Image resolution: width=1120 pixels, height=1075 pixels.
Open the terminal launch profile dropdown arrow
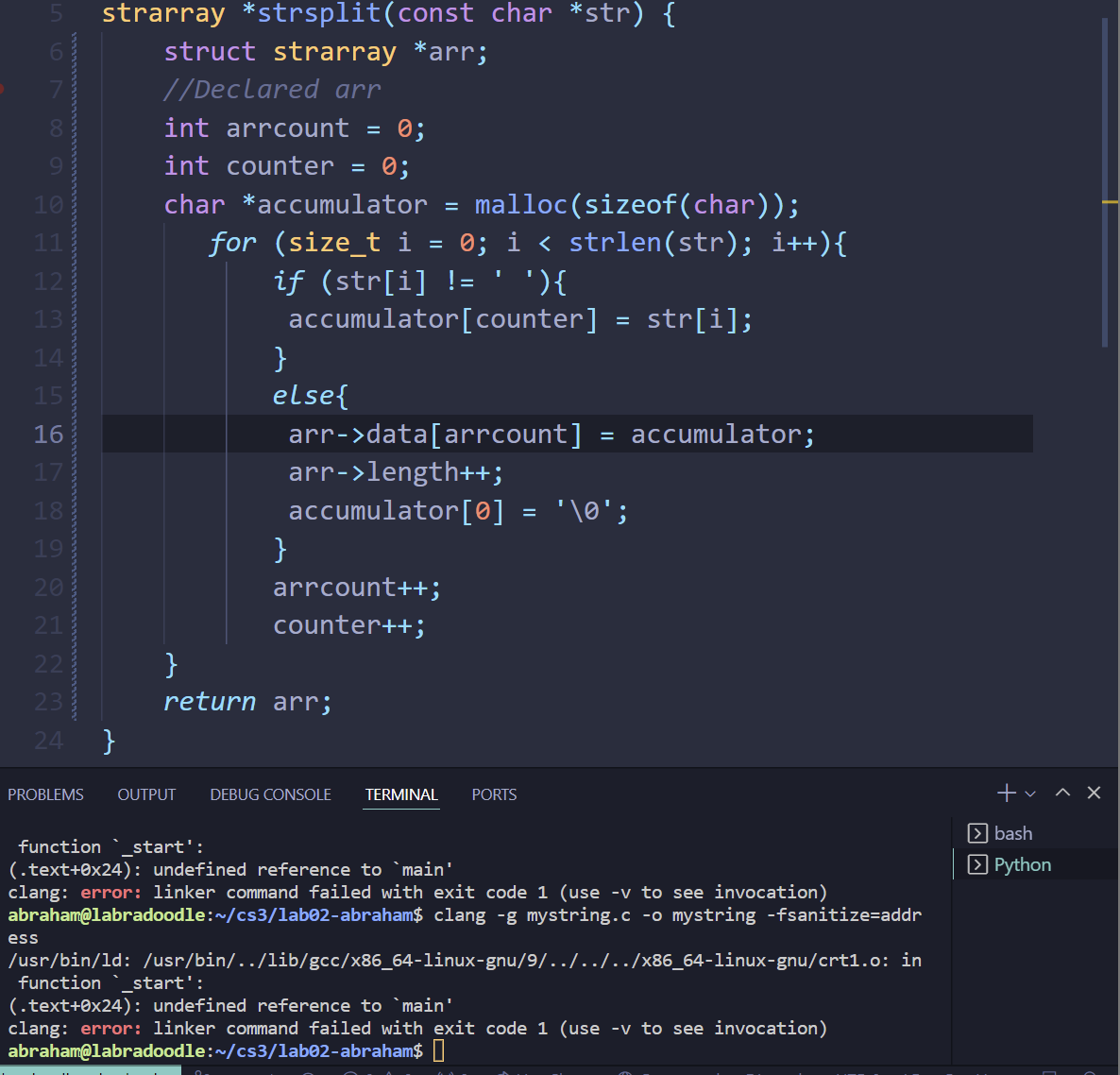[x=1030, y=794]
